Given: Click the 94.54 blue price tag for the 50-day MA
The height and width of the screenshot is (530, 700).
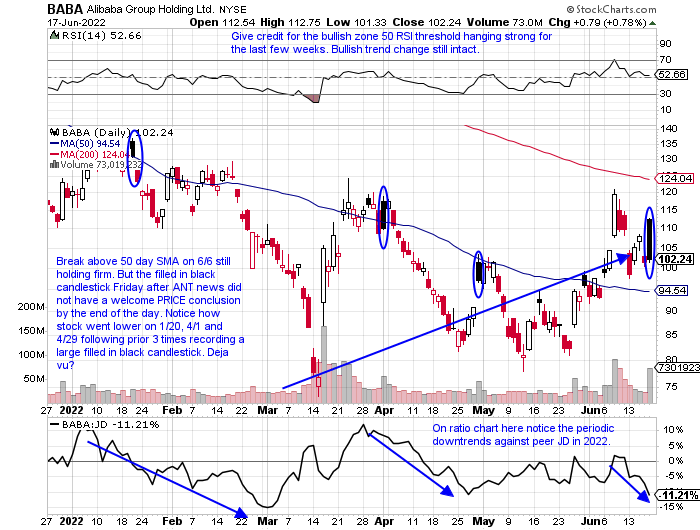Looking at the screenshot, I should [671, 291].
